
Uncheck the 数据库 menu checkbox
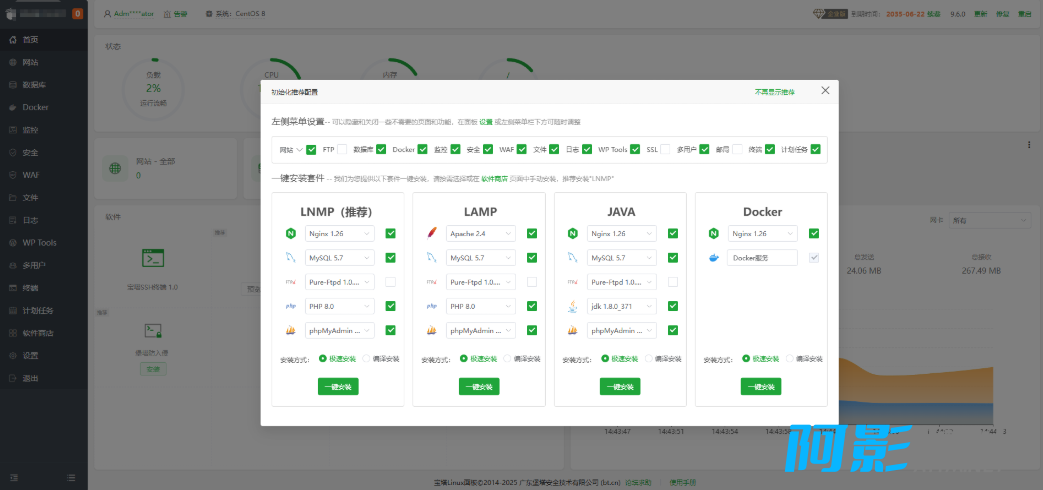[x=381, y=150]
